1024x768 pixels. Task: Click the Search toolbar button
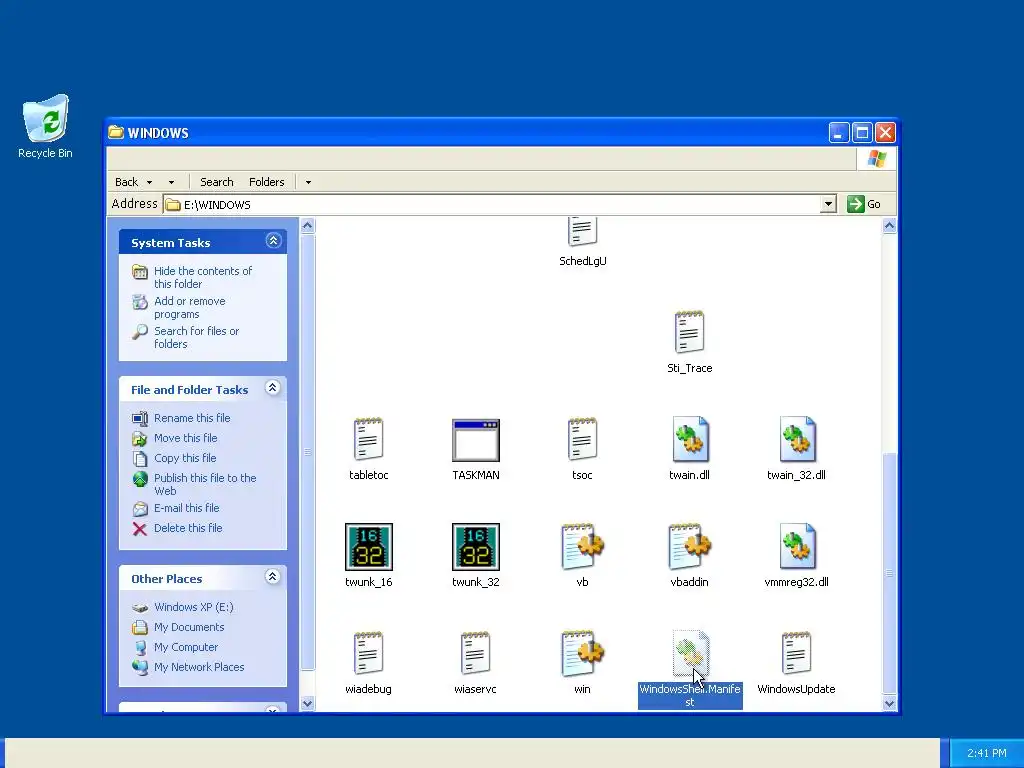pos(216,182)
